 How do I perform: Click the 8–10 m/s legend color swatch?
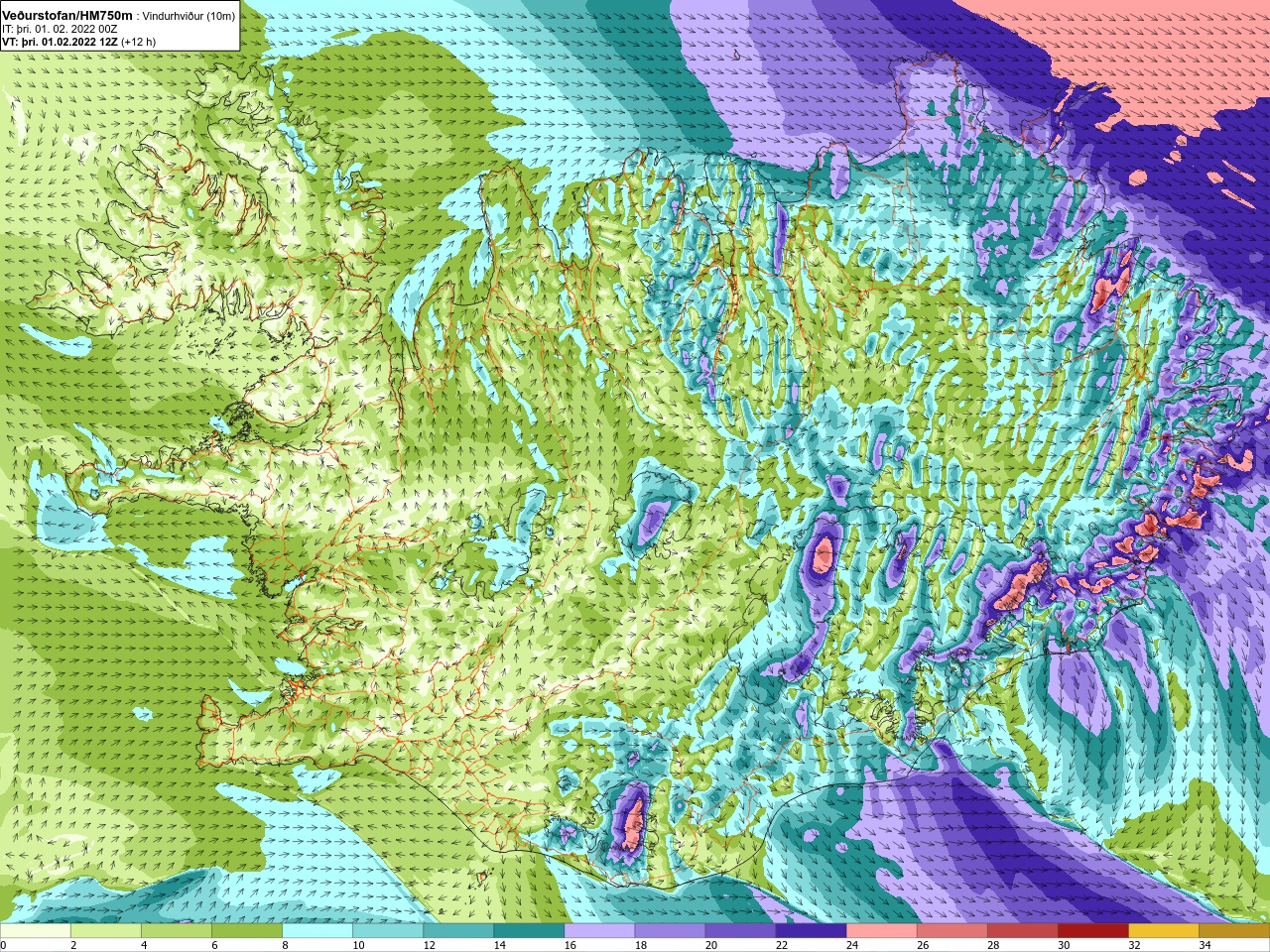coord(317,931)
